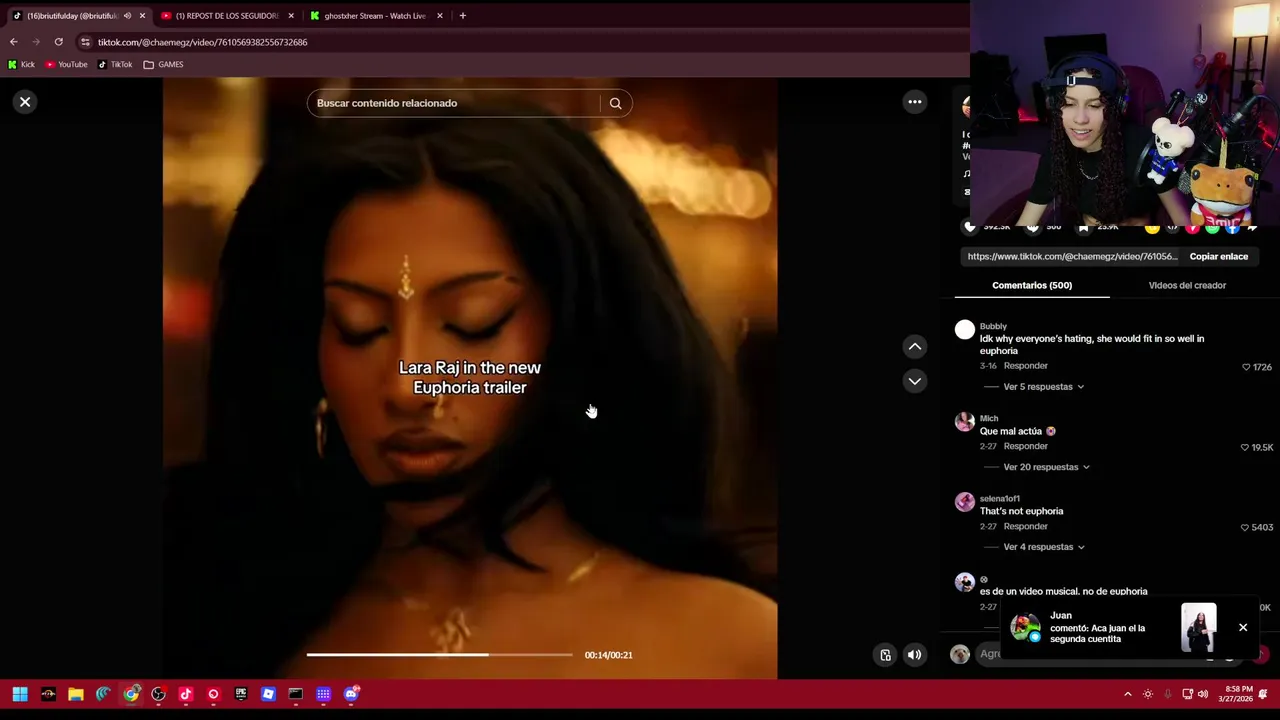Switch to the 'Videos del creador' tab
This screenshot has width=1280, height=720.
coord(1187,286)
